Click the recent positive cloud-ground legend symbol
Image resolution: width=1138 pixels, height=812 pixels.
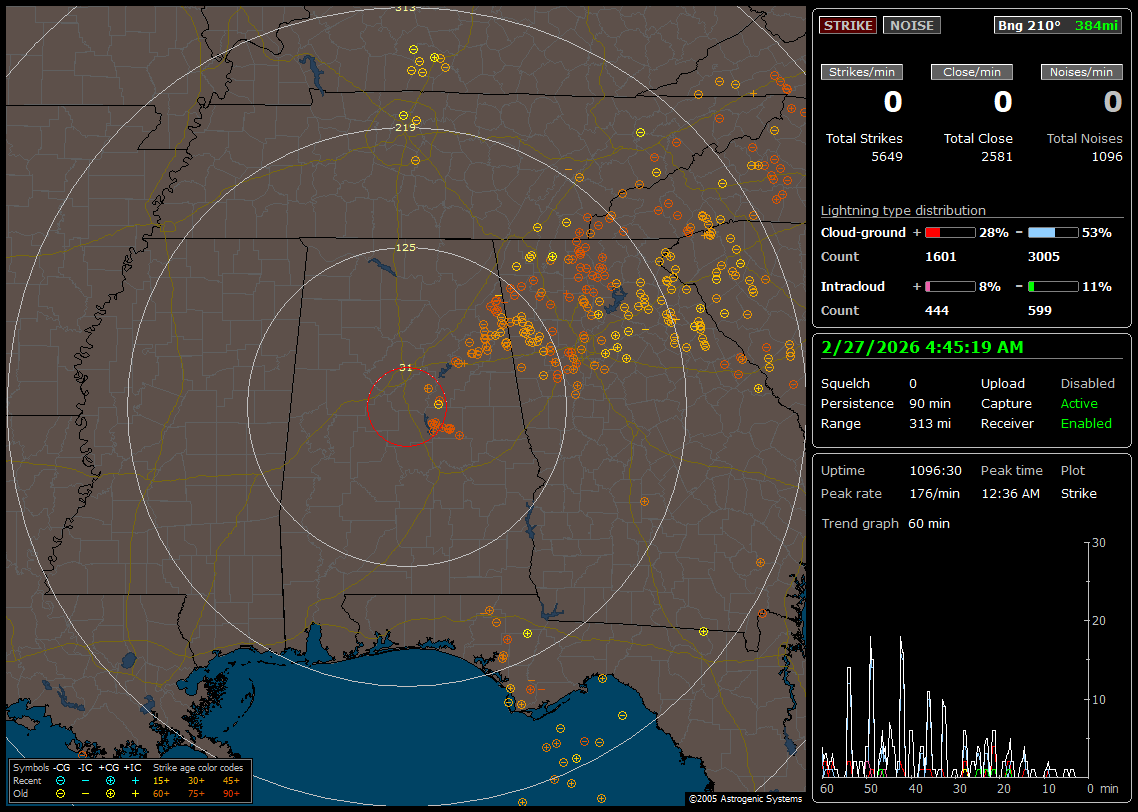pyautogui.click(x=110, y=780)
